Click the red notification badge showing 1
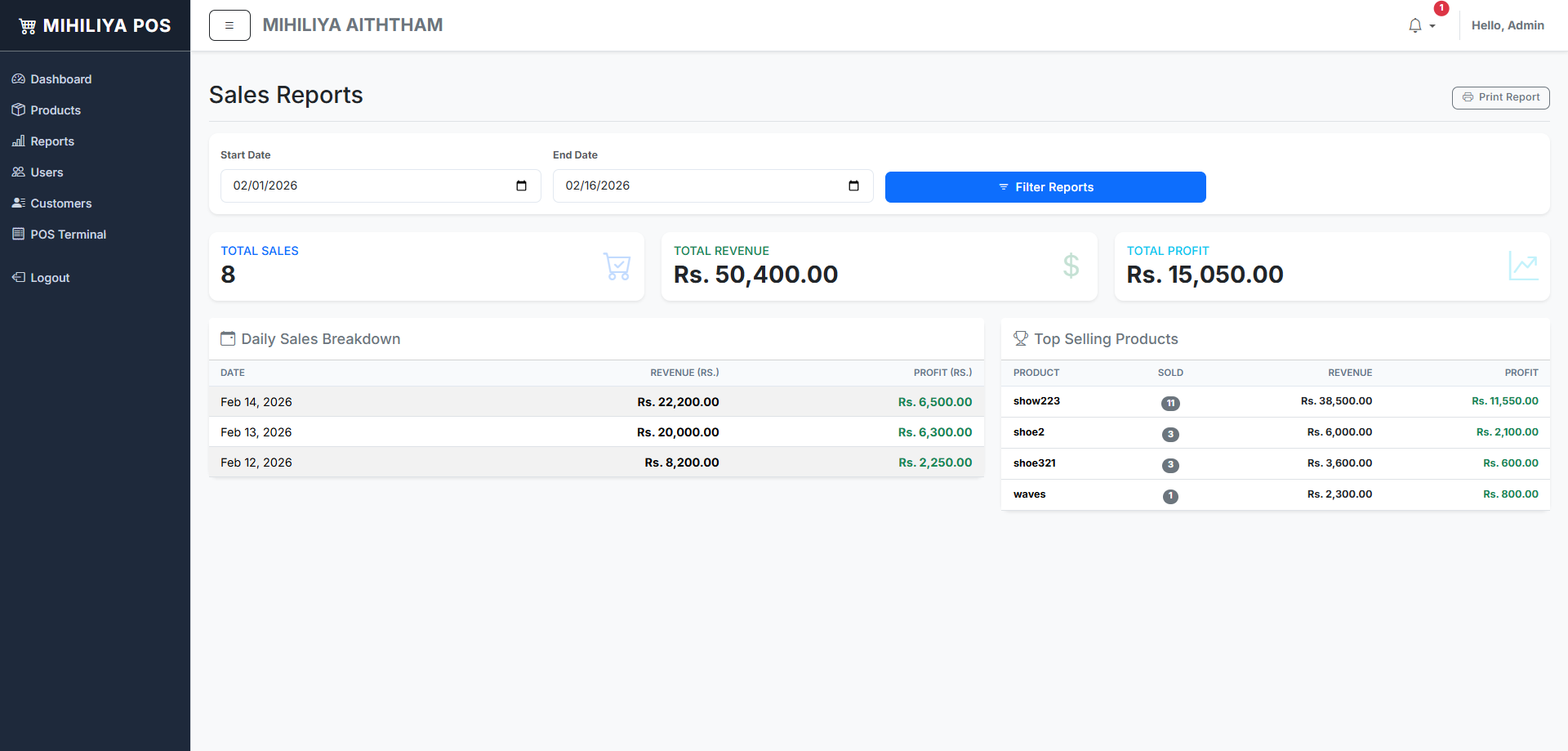The image size is (1568, 751). click(1441, 8)
